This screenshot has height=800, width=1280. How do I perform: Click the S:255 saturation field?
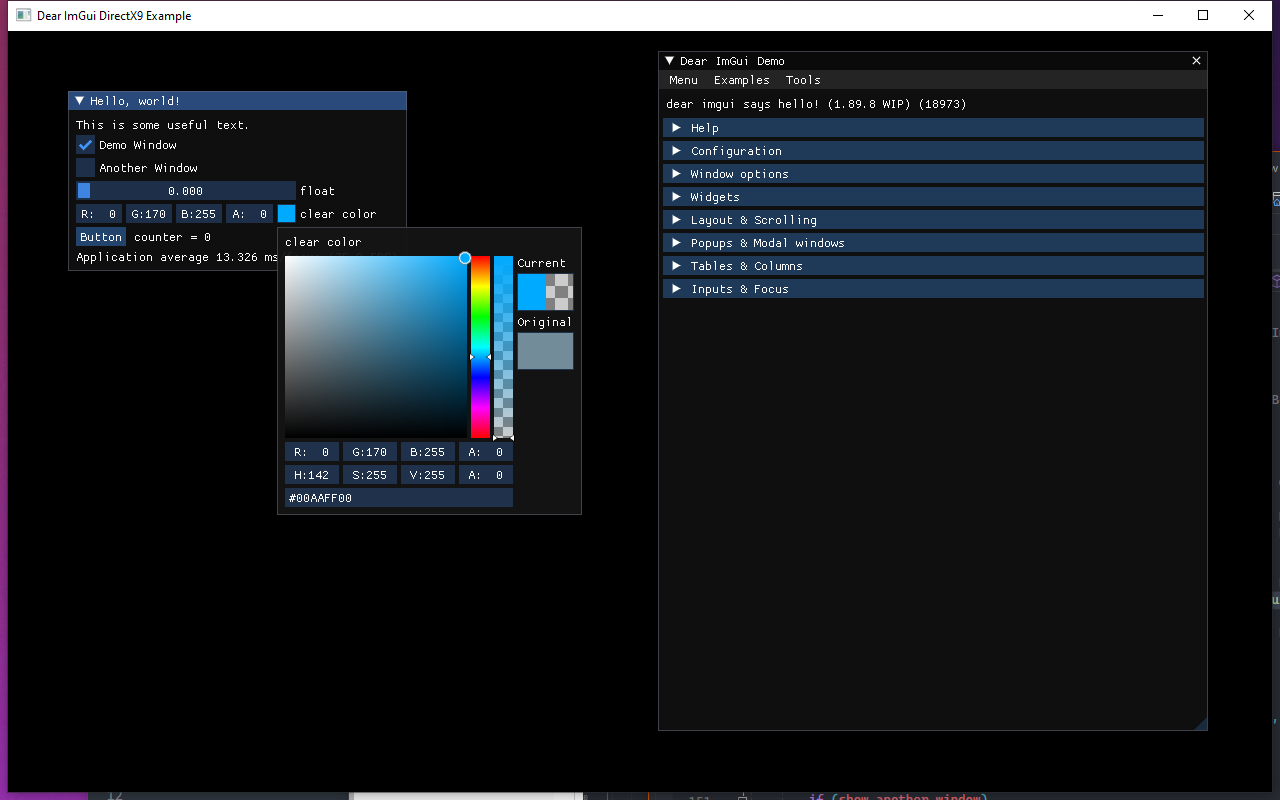(x=370, y=475)
